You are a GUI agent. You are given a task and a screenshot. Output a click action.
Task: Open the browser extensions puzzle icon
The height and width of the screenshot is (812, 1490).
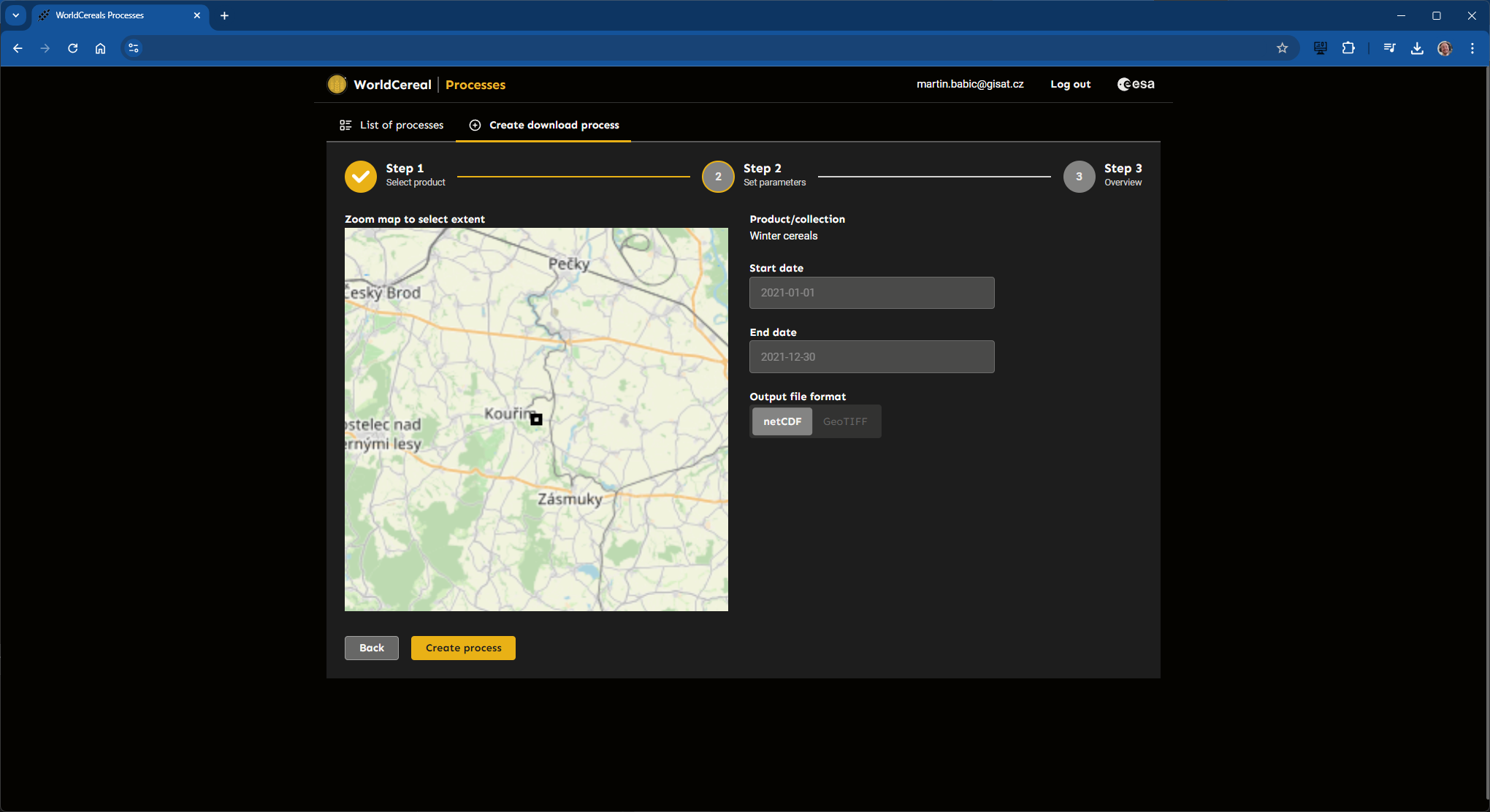[x=1348, y=48]
